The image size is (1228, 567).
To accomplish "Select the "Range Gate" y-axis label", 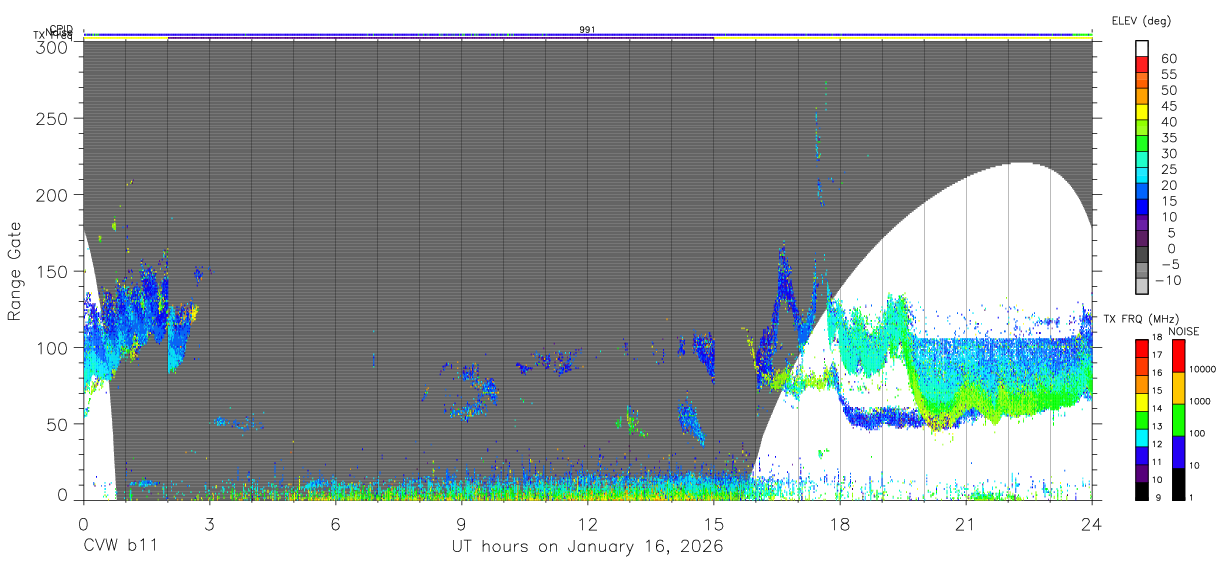I will pos(15,270).
